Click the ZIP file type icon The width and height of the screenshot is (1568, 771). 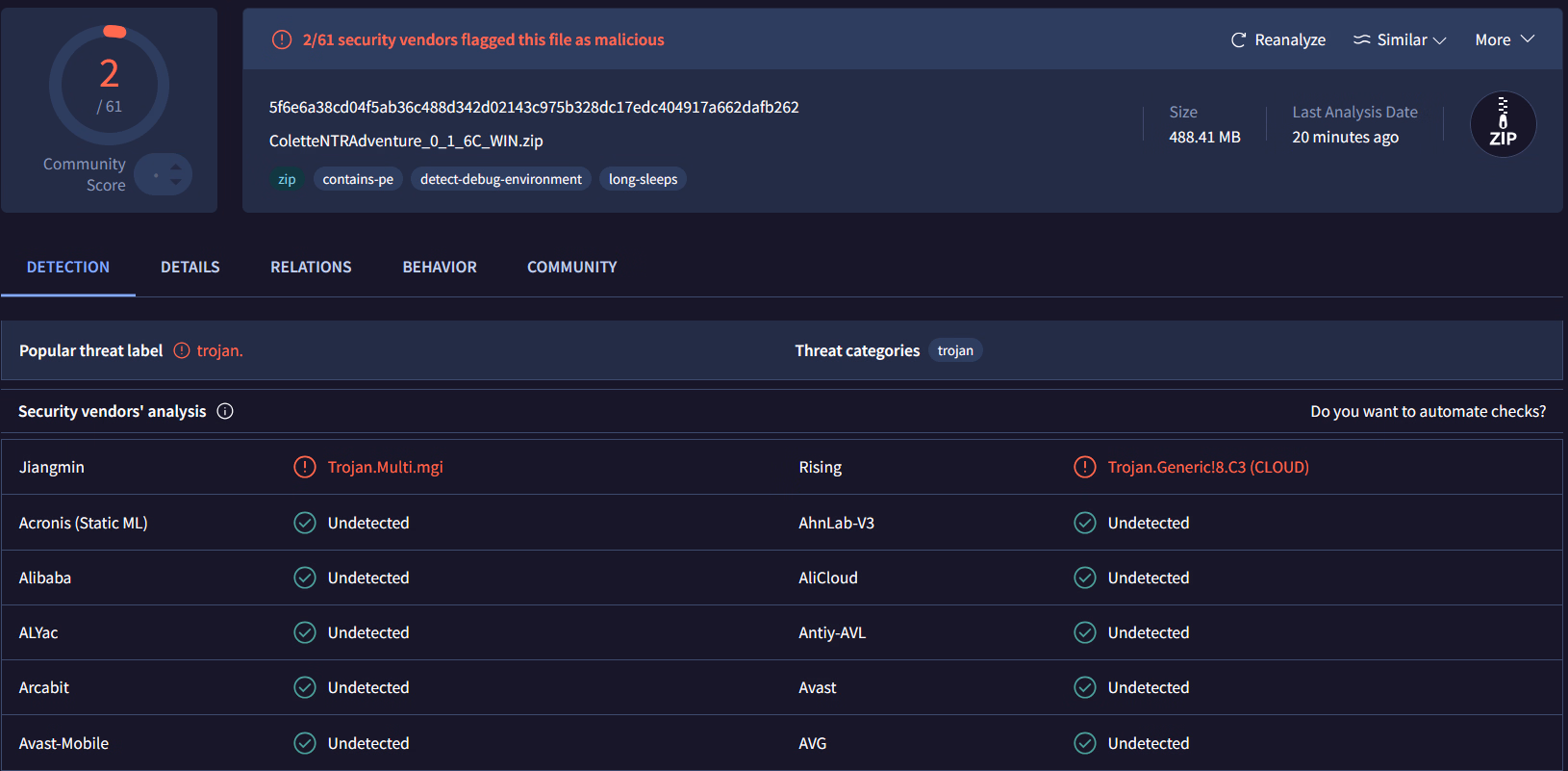pos(1503,124)
